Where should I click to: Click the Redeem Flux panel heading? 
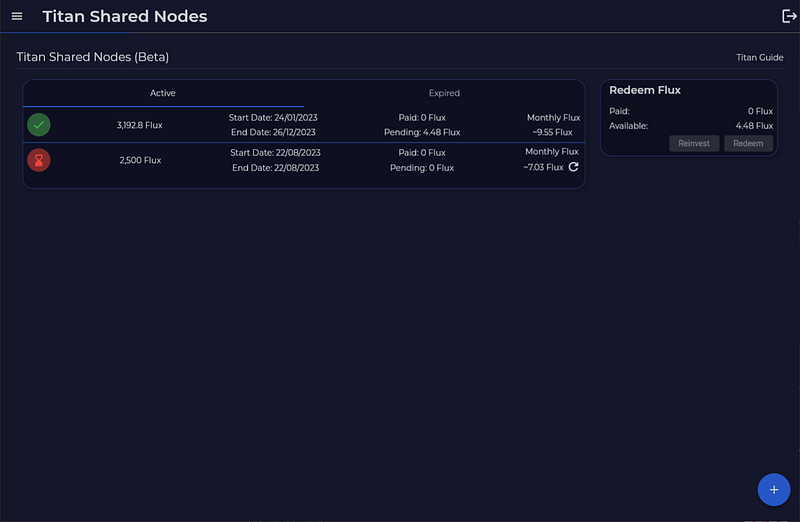pyautogui.click(x=645, y=90)
